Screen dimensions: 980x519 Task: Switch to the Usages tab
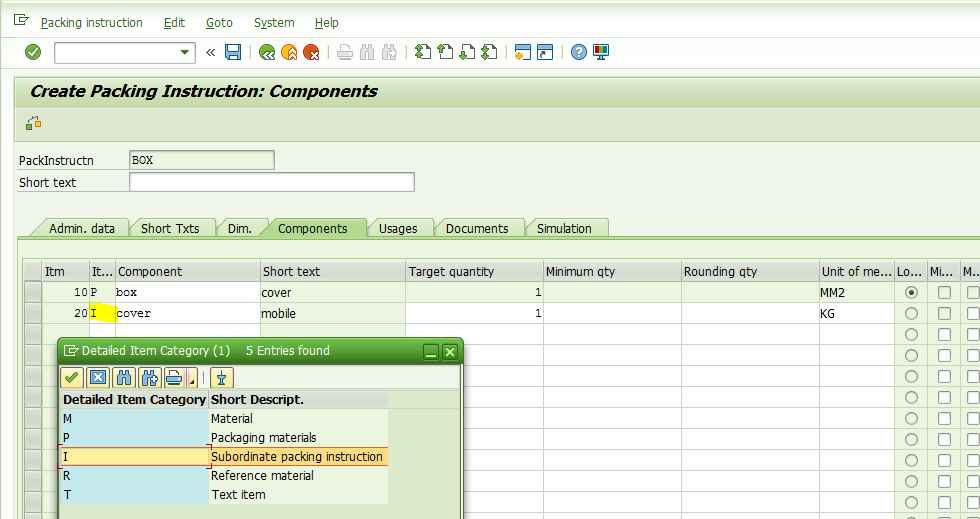coord(398,228)
